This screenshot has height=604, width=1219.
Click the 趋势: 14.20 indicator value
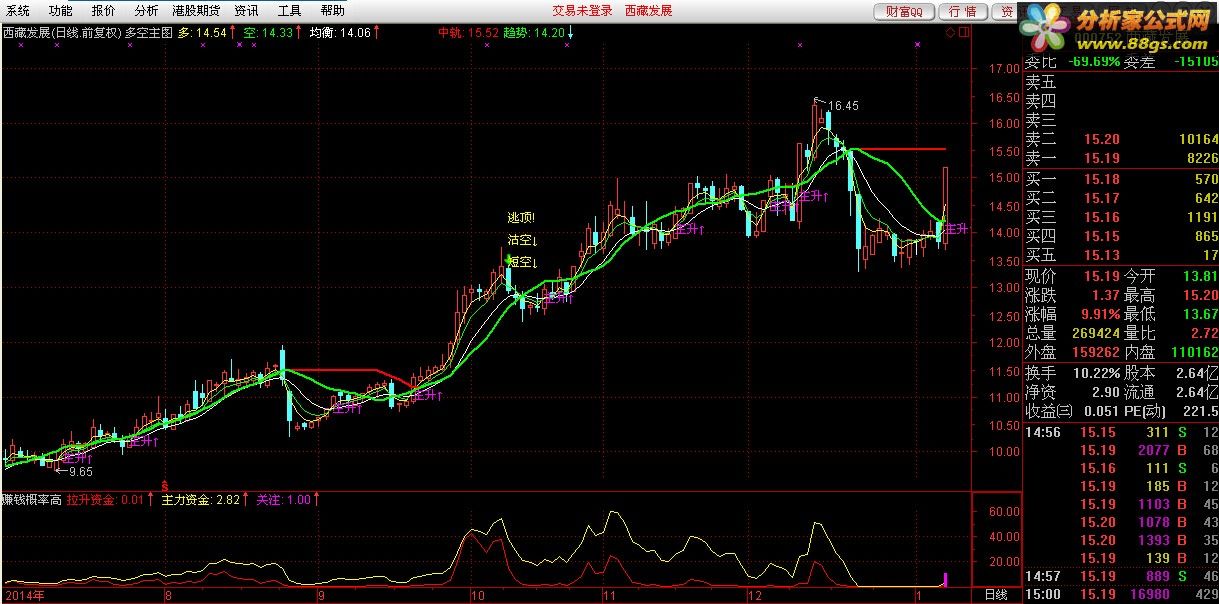(538, 33)
